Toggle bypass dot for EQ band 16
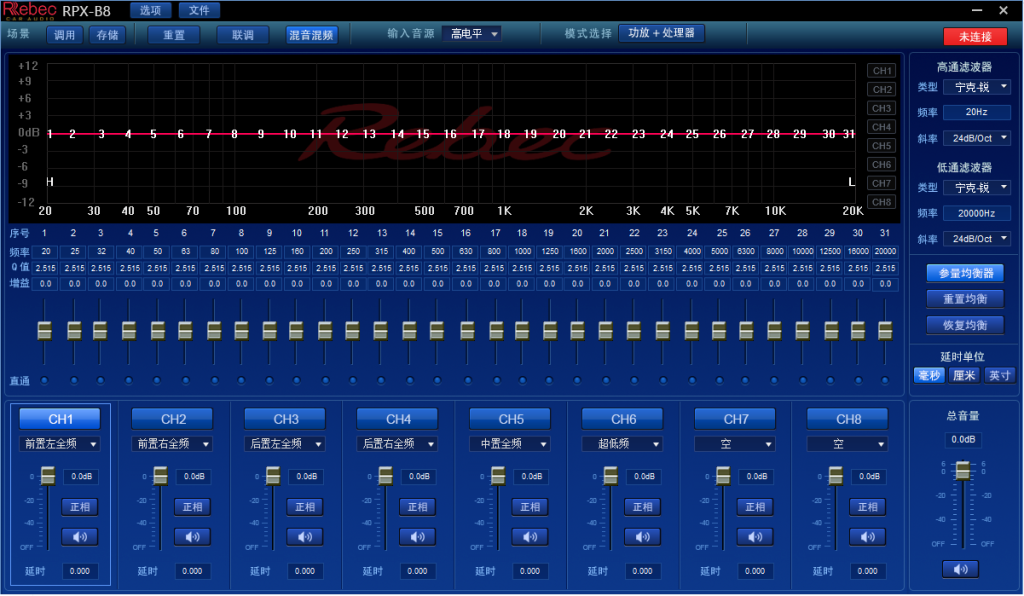The height and width of the screenshot is (596, 1024). (467, 381)
